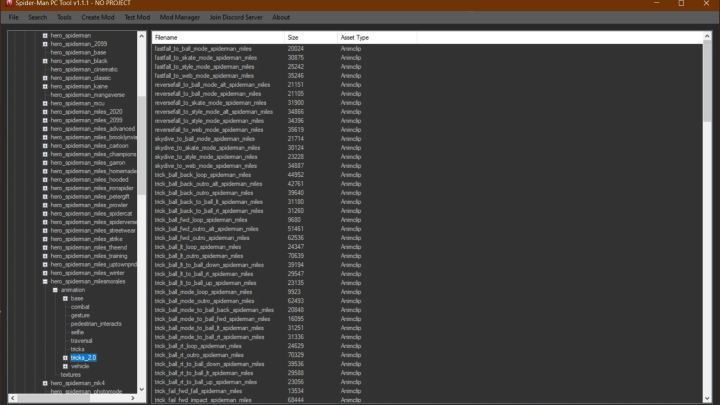Open the Tools menu
The image size is (720, 405).
click(x=64, y=17)
